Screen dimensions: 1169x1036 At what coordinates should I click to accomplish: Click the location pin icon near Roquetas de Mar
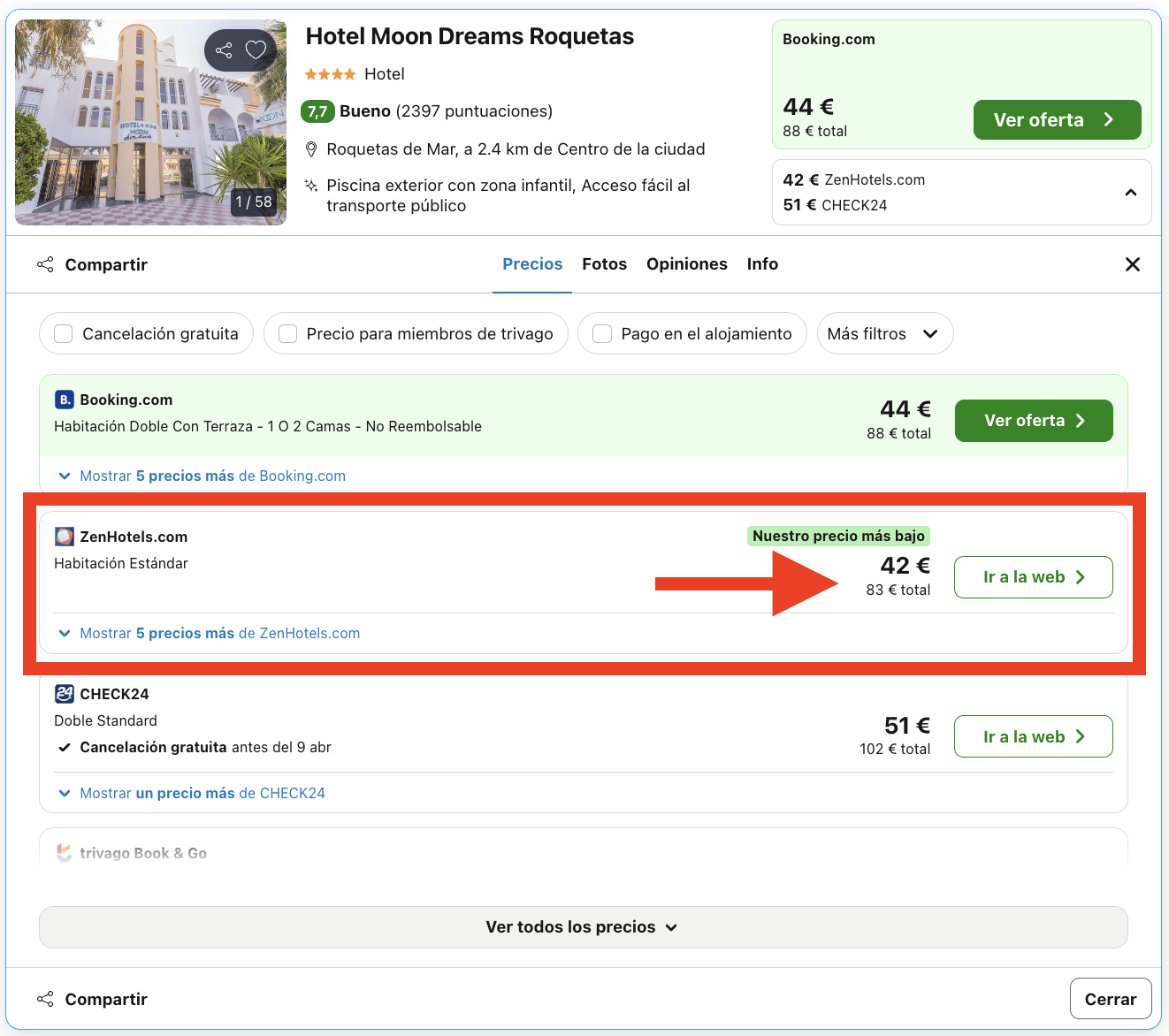coord(311,149)
